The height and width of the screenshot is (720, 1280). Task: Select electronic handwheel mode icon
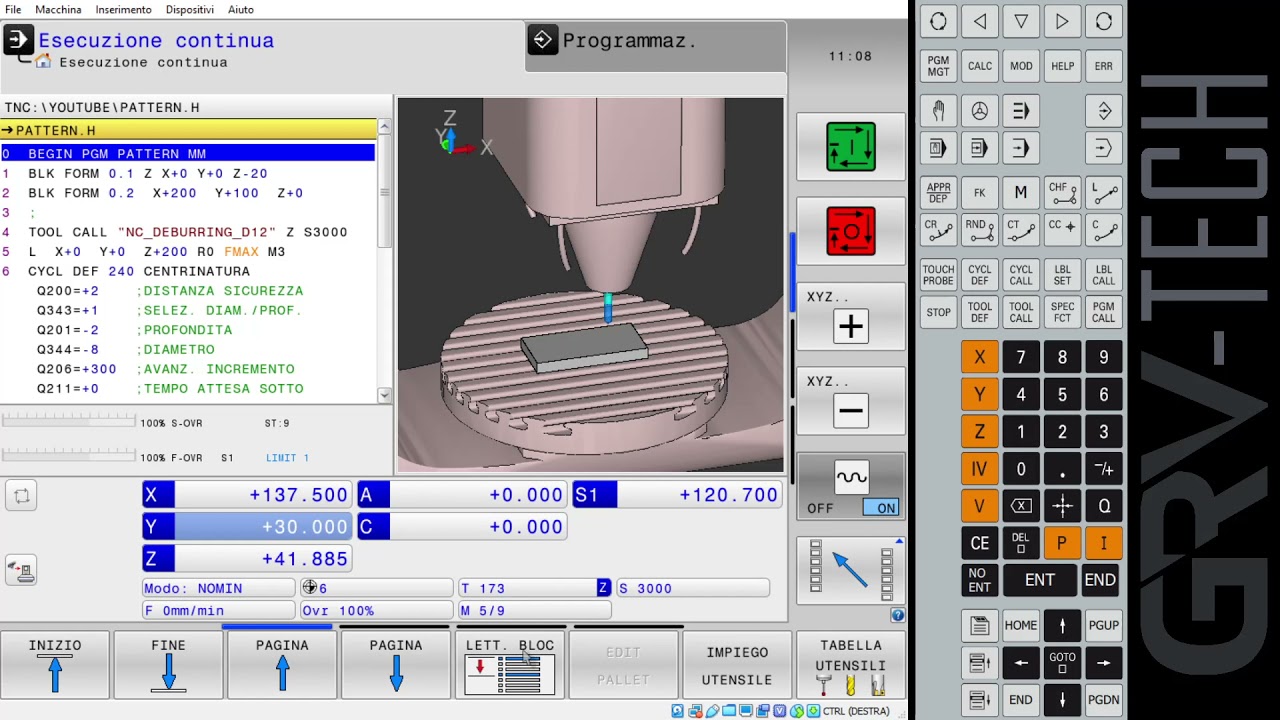coord(980,111)
